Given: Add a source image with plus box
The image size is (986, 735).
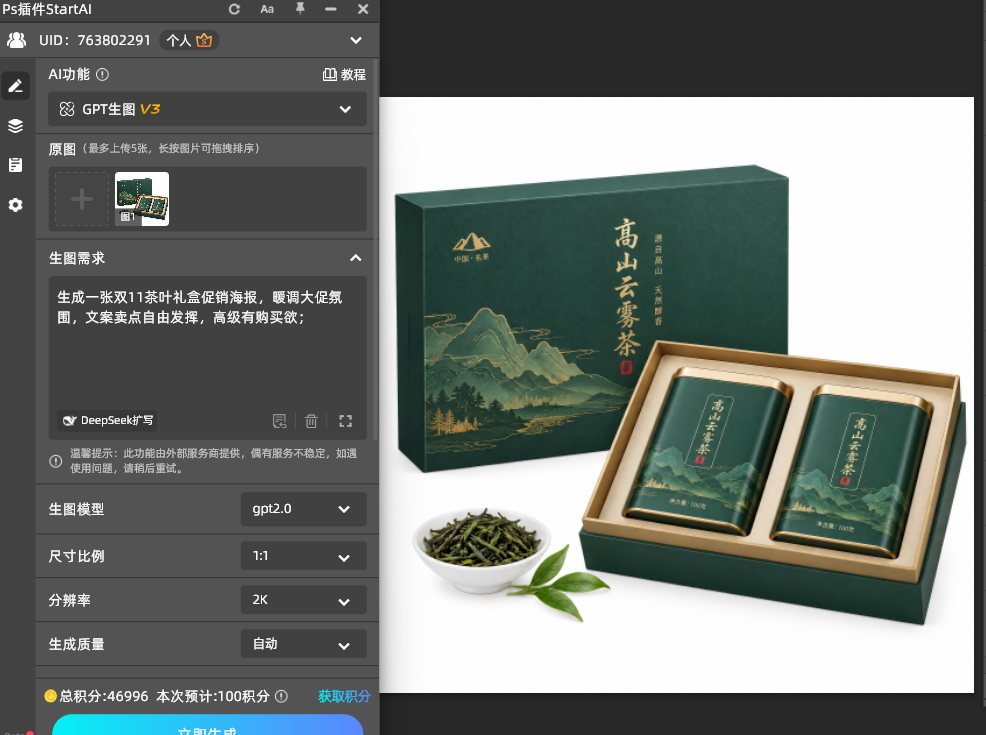Looking at the screenshot, I should pos(82,199).
